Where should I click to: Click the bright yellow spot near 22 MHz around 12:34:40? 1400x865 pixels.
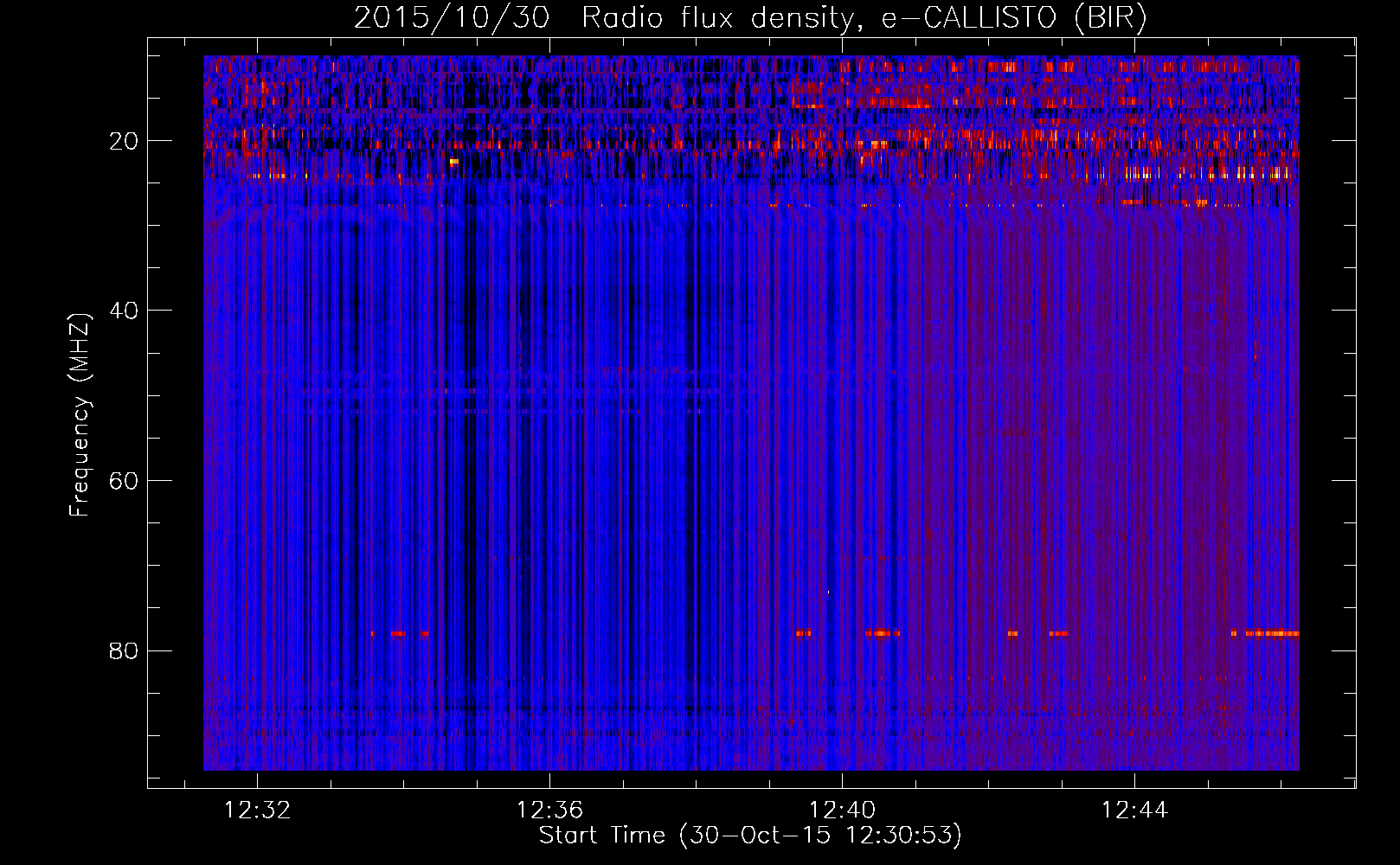coord(454,161)
